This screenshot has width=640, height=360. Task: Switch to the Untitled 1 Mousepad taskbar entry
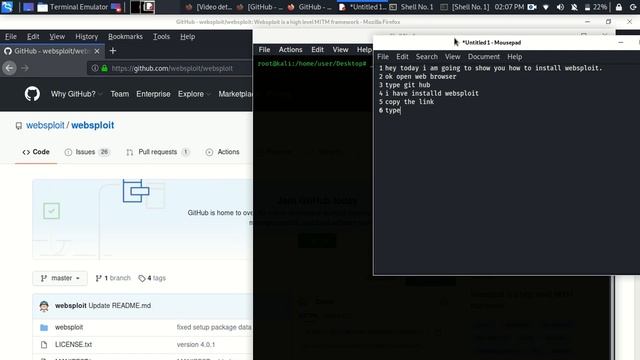pos(362,7)
